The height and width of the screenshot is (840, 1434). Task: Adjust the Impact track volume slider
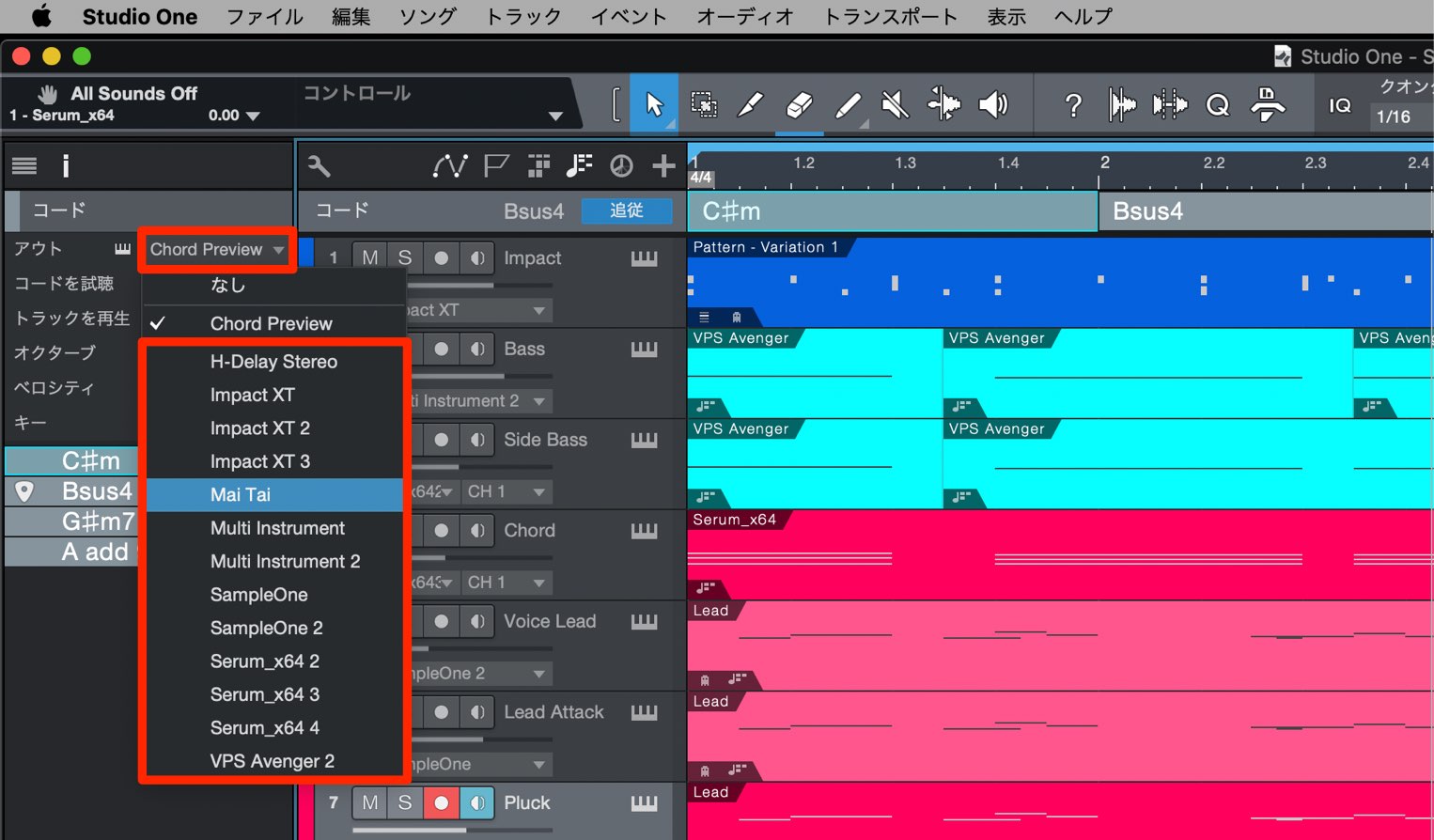[x=451, y=286]
